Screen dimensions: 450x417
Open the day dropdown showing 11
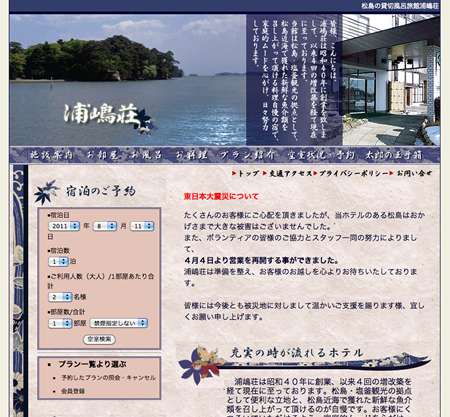(x=142, y=226)
